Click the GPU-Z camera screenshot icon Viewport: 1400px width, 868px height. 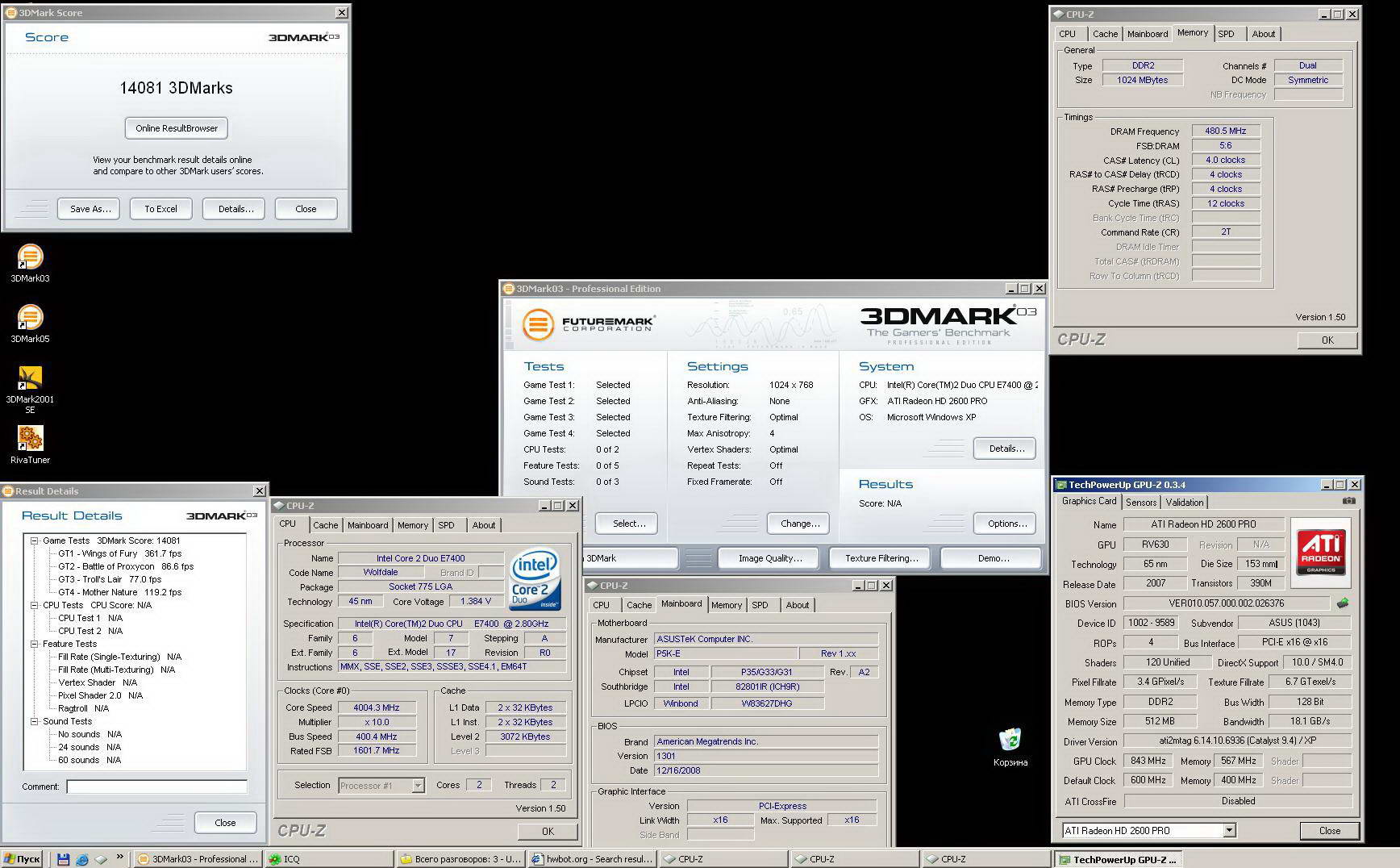(1348, 501)
